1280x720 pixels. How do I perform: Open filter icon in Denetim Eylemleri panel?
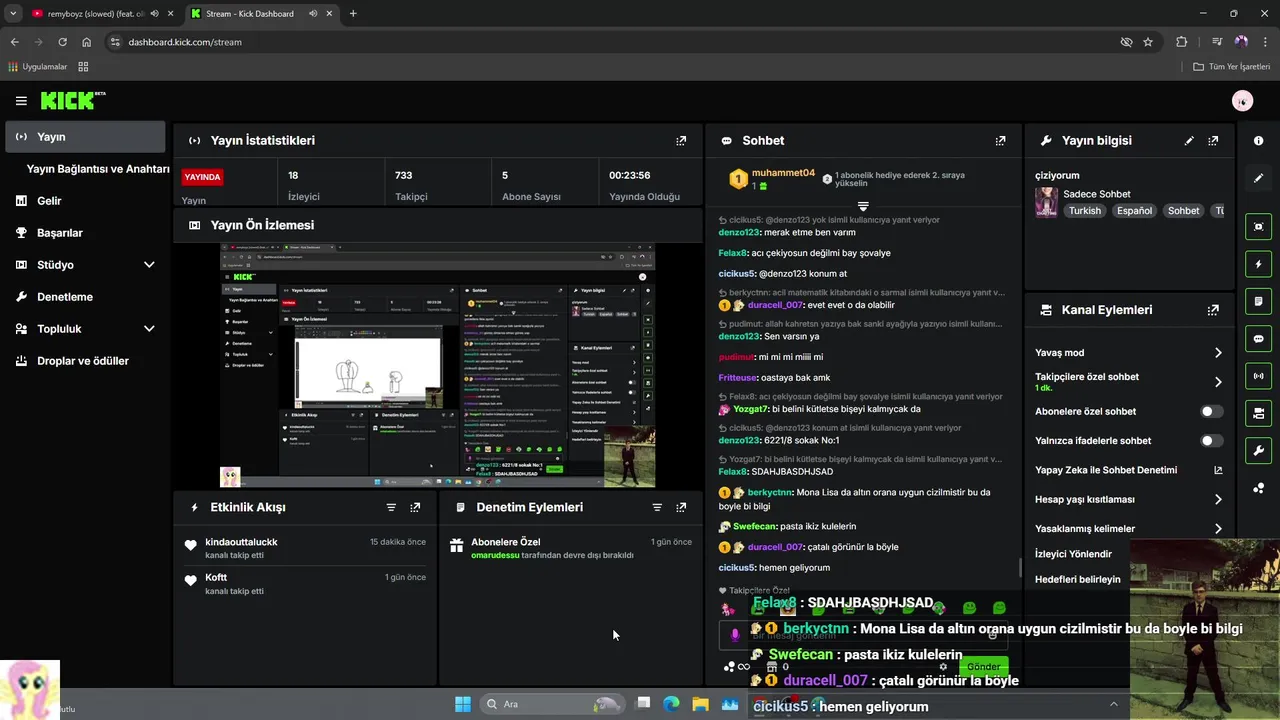coord(657,507)
